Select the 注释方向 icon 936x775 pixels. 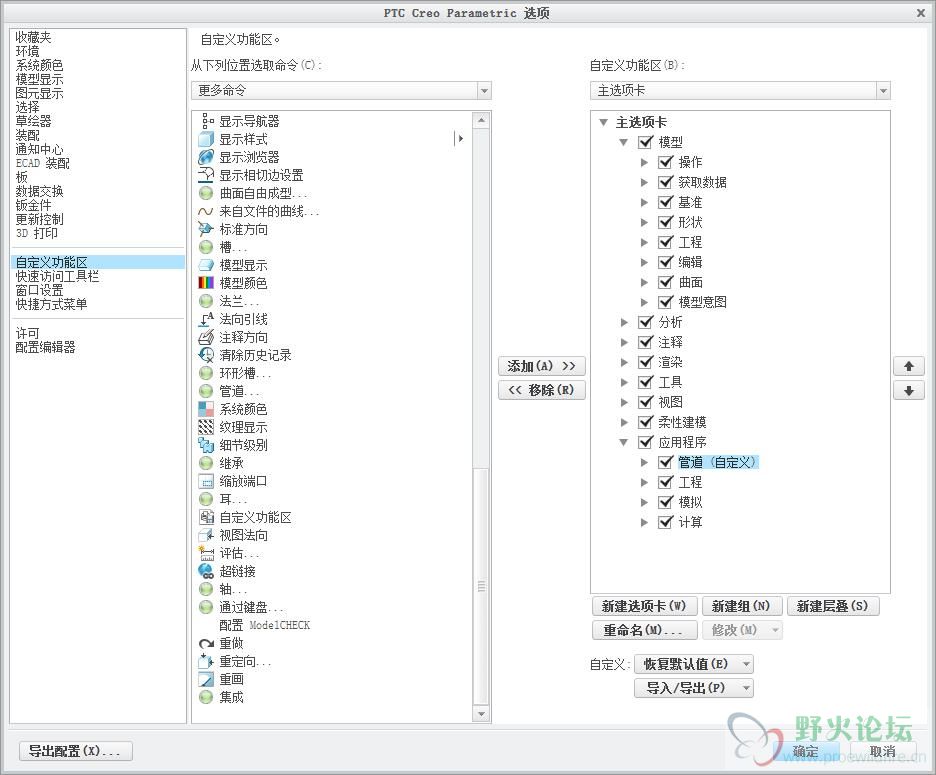pyautogui.click(x=206, y=337)
